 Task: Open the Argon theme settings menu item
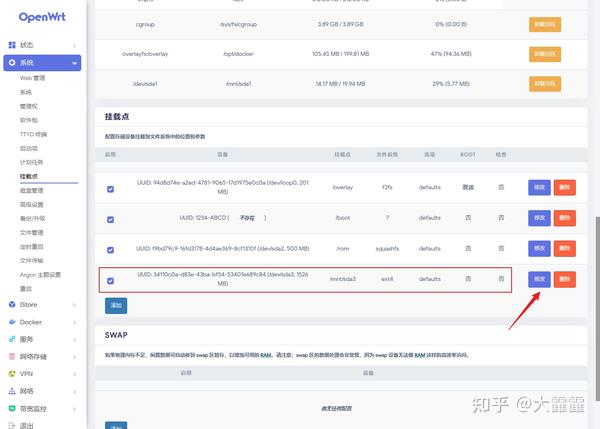pos(40,275)
